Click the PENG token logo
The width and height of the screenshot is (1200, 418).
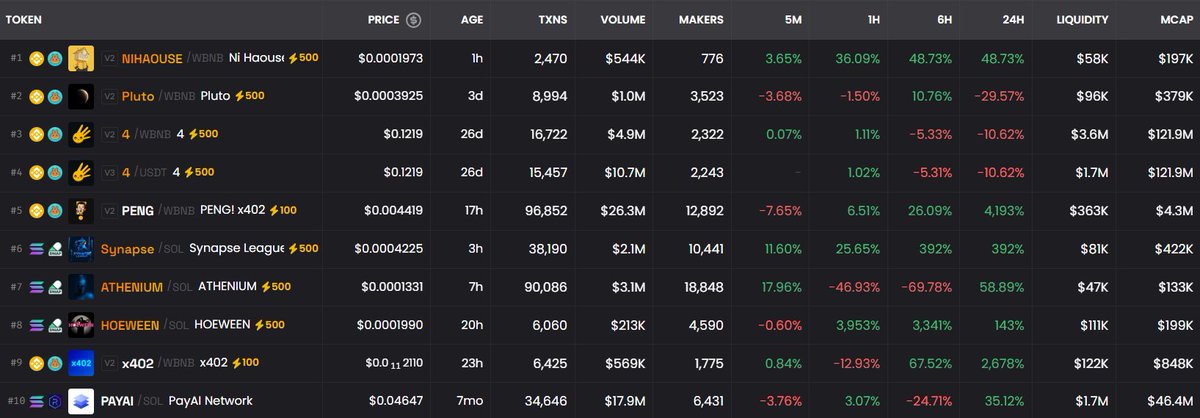pos(82,211)
